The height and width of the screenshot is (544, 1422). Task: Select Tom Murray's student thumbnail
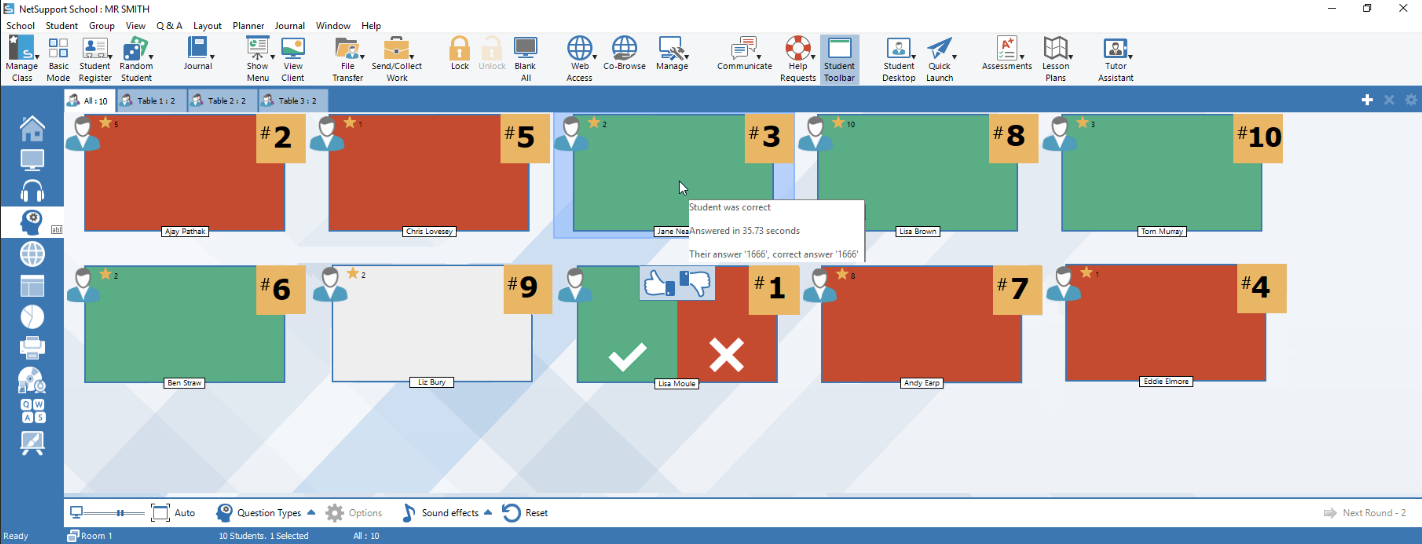click(x=1160, y=173)
